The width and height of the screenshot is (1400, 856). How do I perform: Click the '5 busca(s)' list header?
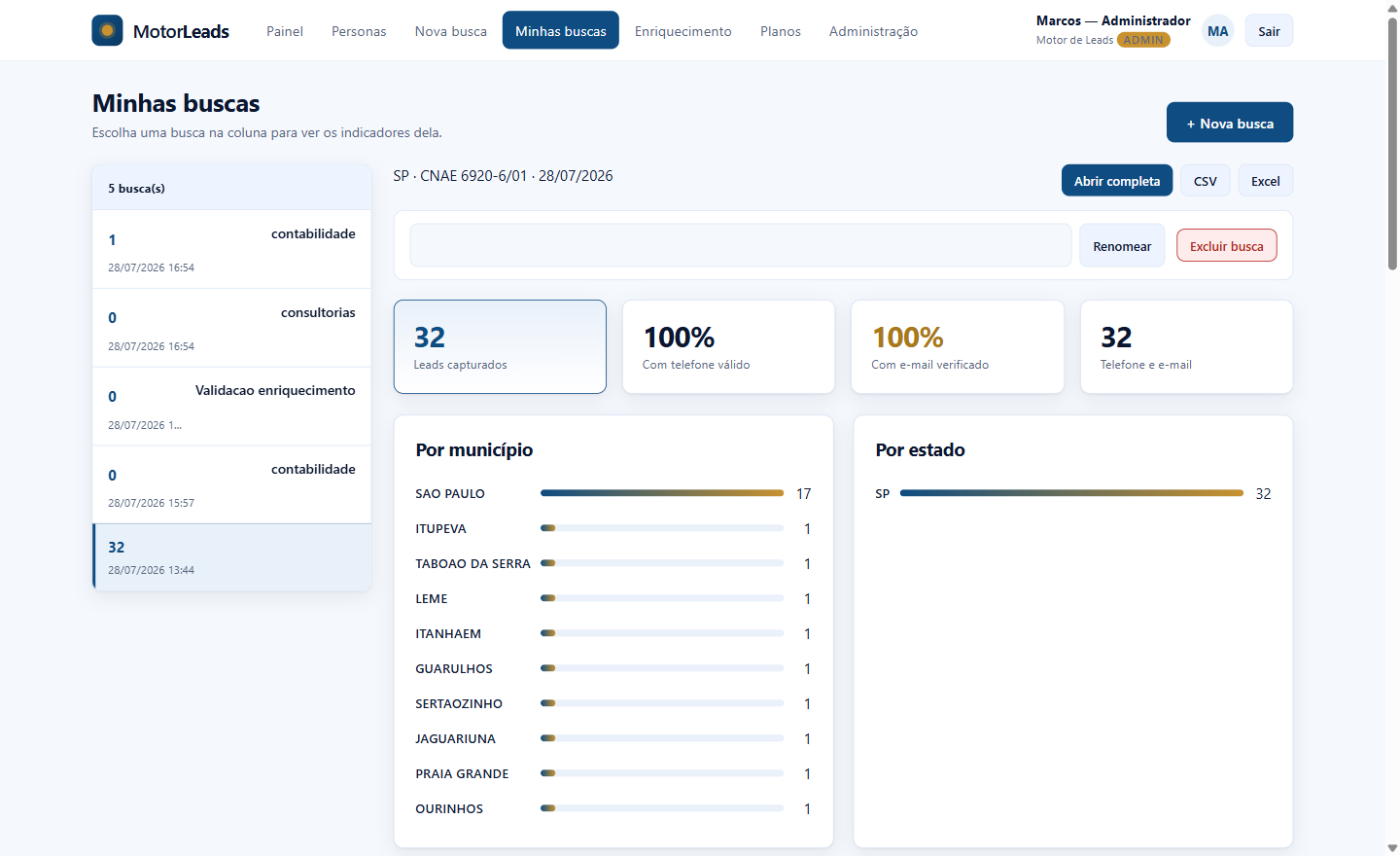[x=231, y=188]
